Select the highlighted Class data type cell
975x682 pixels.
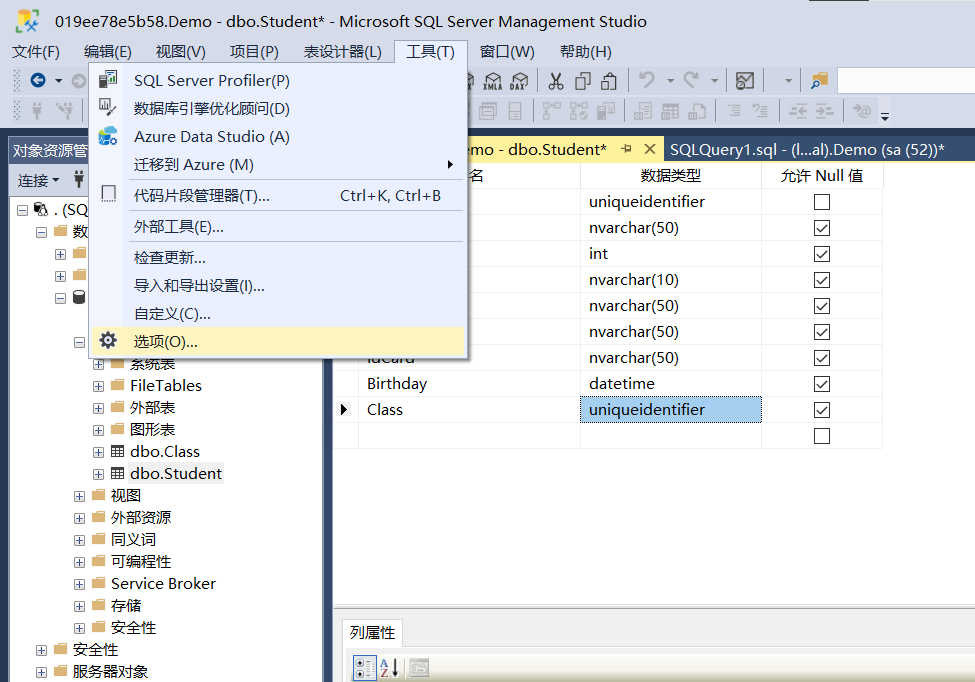click(x=670, y=410)
